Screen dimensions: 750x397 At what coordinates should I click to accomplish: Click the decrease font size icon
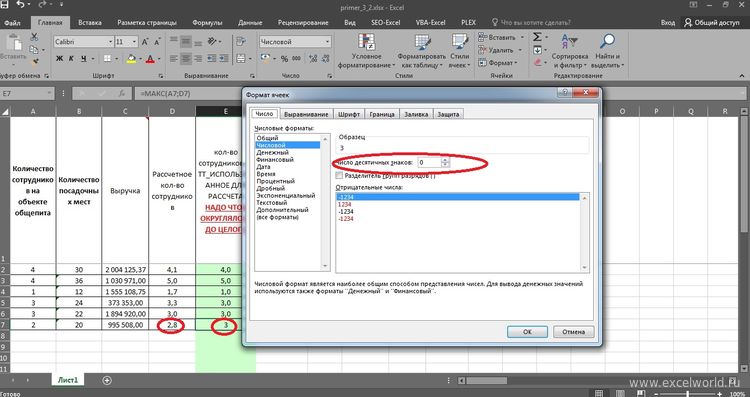pyautogui.click(x=157, y=42)
